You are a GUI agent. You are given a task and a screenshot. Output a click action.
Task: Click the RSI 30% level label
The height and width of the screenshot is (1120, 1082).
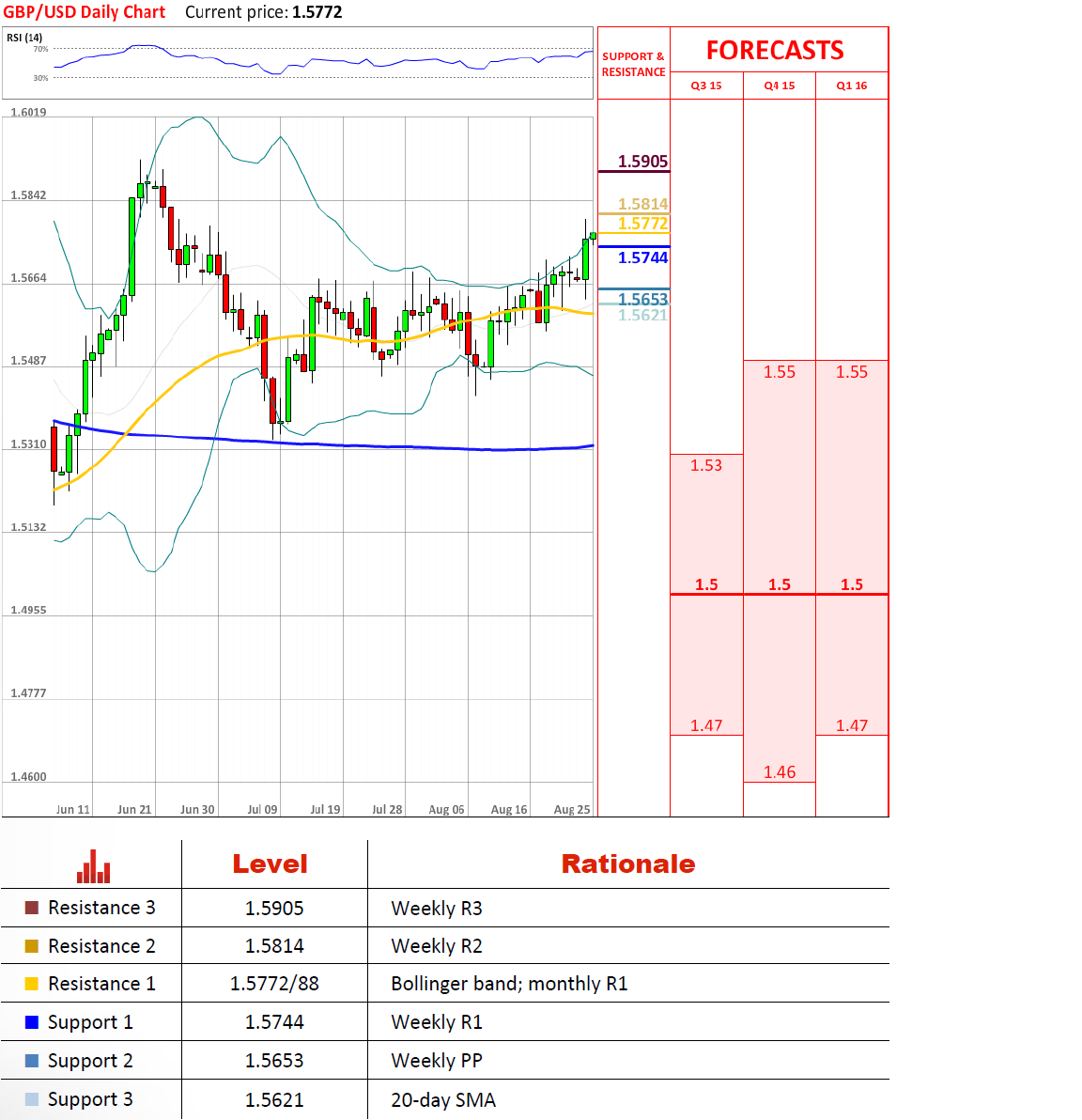click(x=40, y=78)
